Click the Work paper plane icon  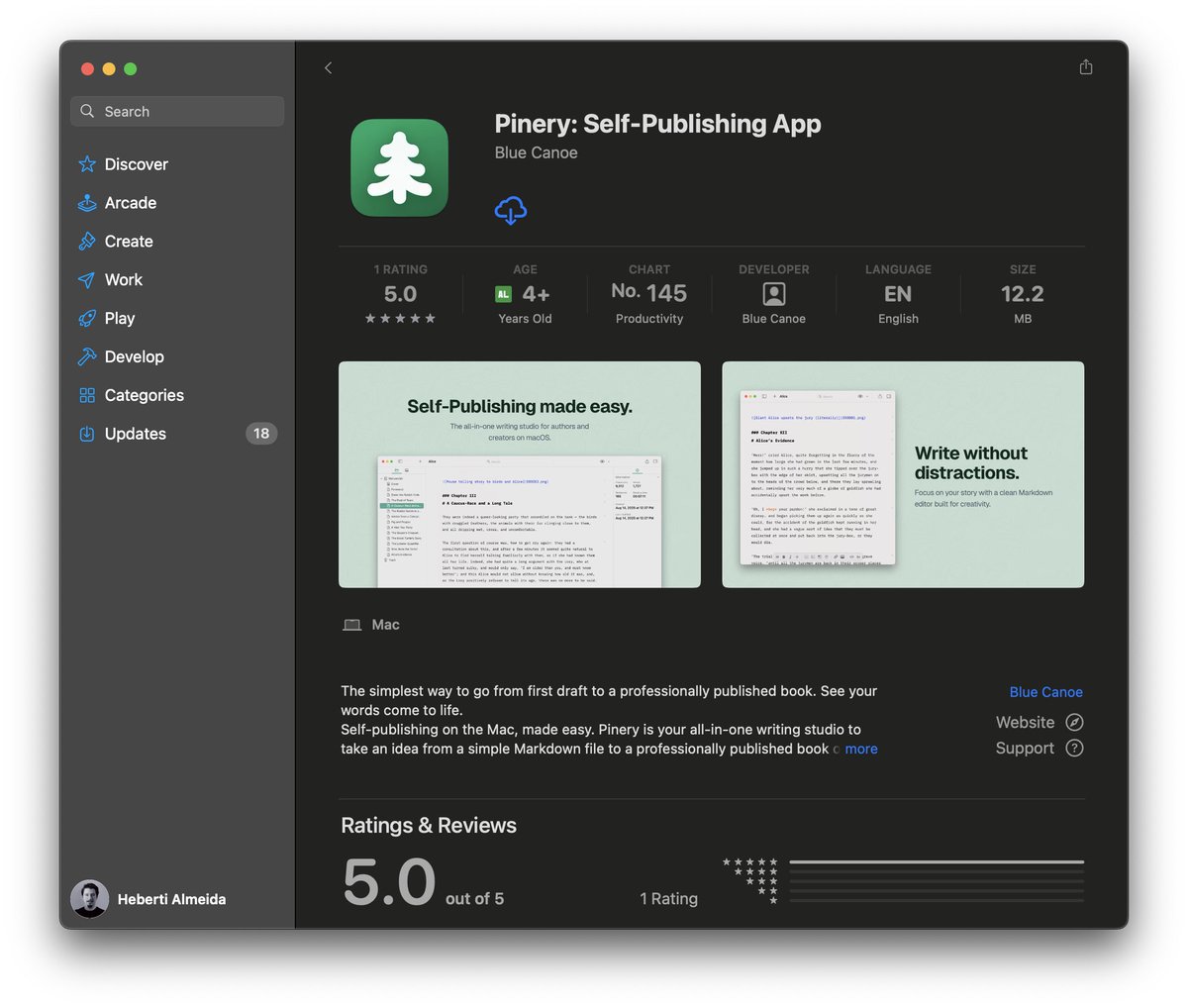coord(87,280)
